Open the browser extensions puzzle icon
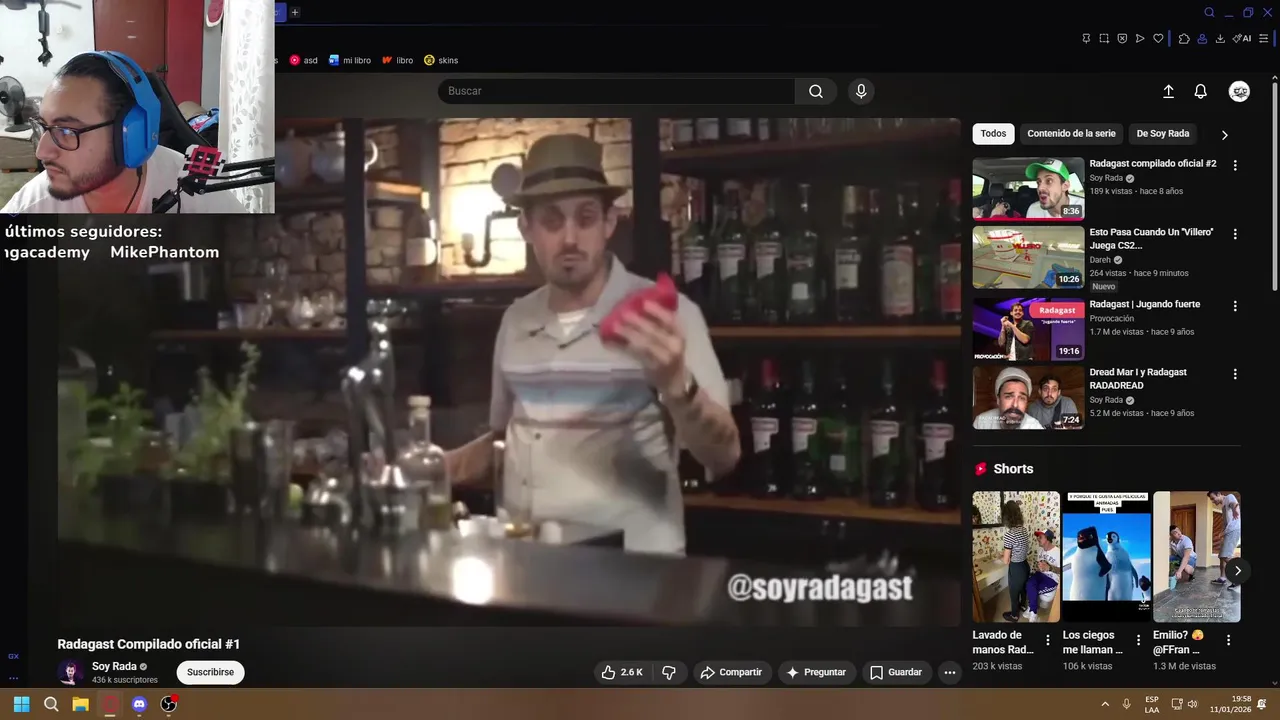Viewport: 1280px width, 720px height. pyautogui.click(x=1184, y=38)
